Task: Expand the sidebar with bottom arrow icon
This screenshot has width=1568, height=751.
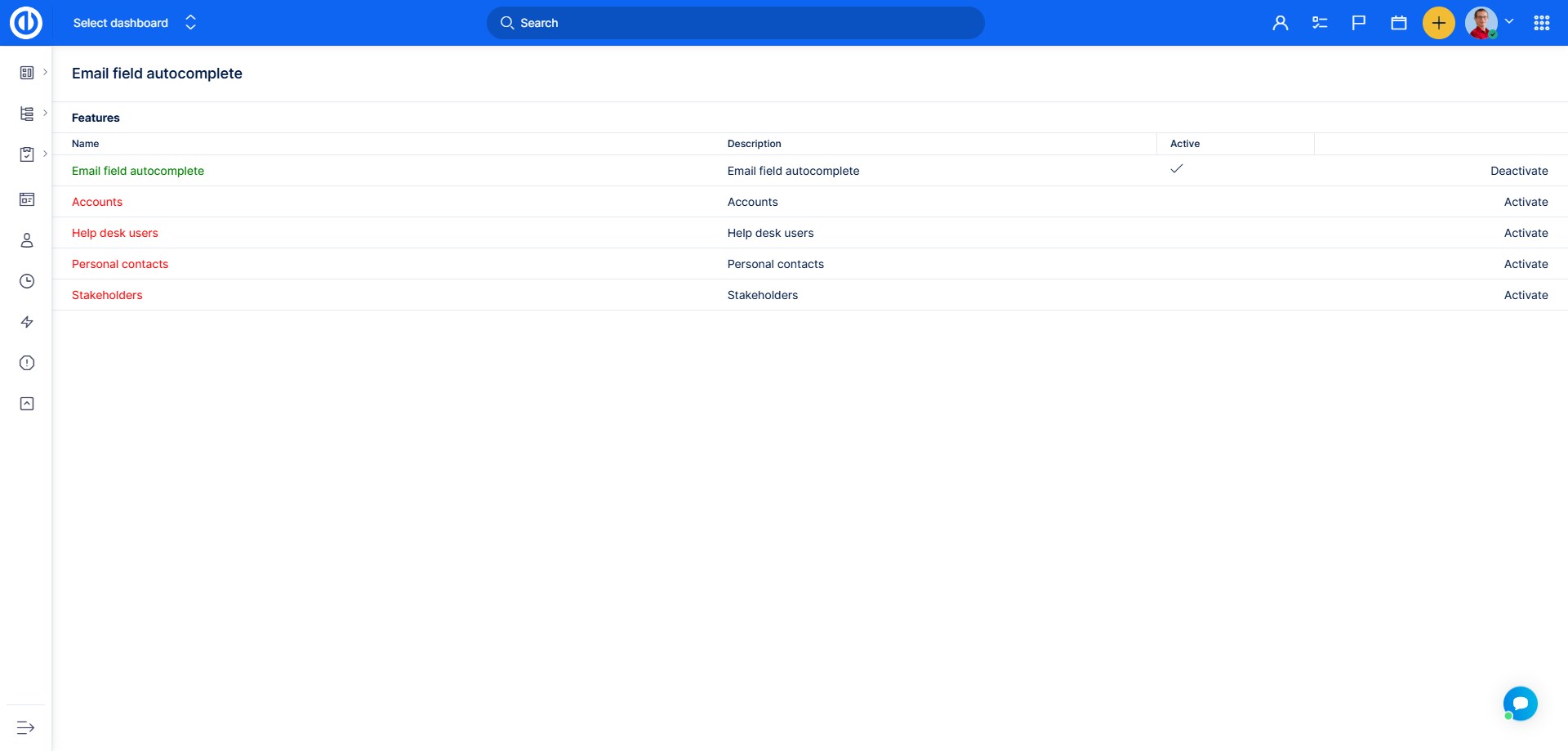Action: tap(26, 727)
